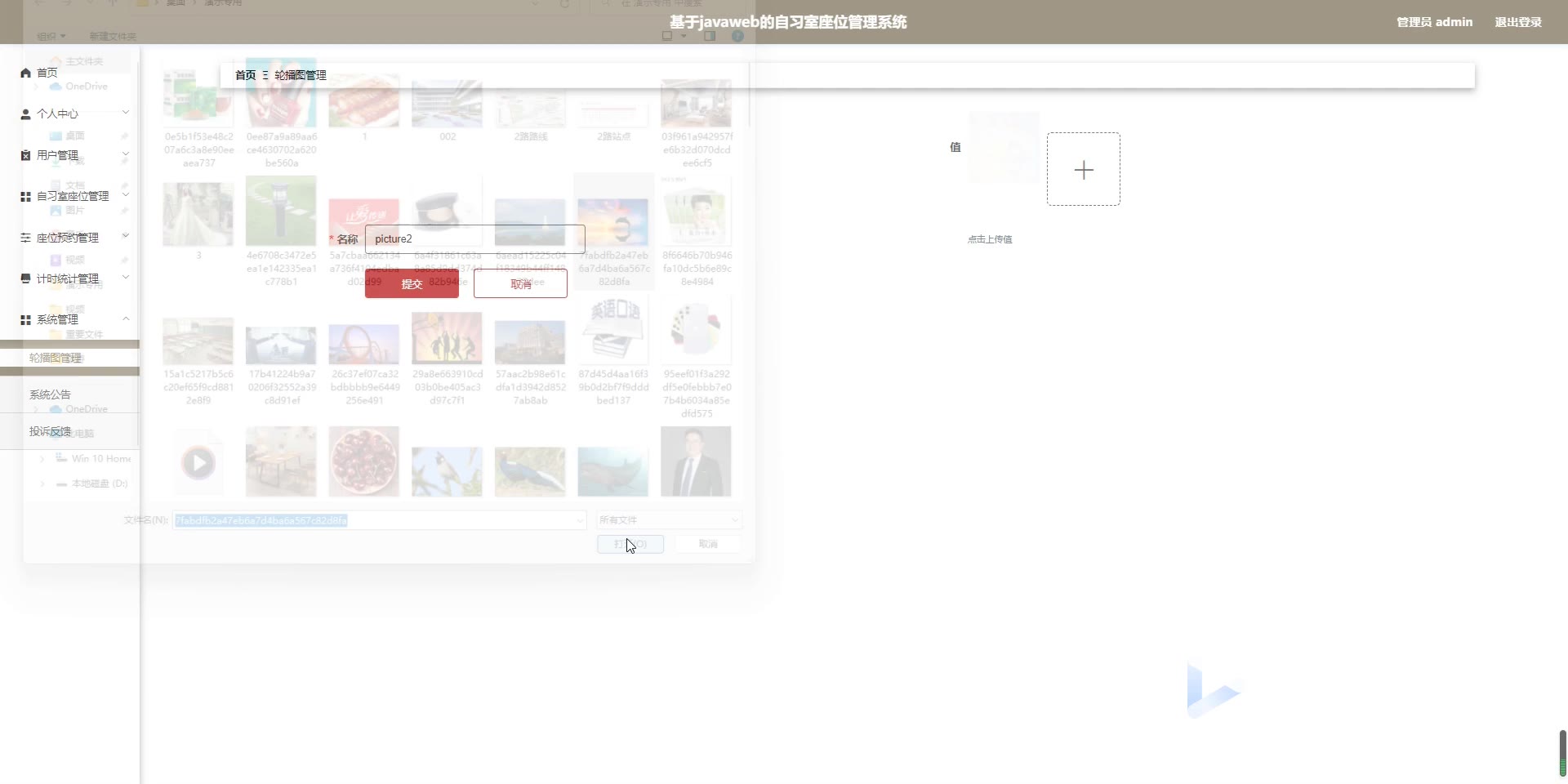
Task: Click the person icon next to 个人中心
Action: pos(25,114)
